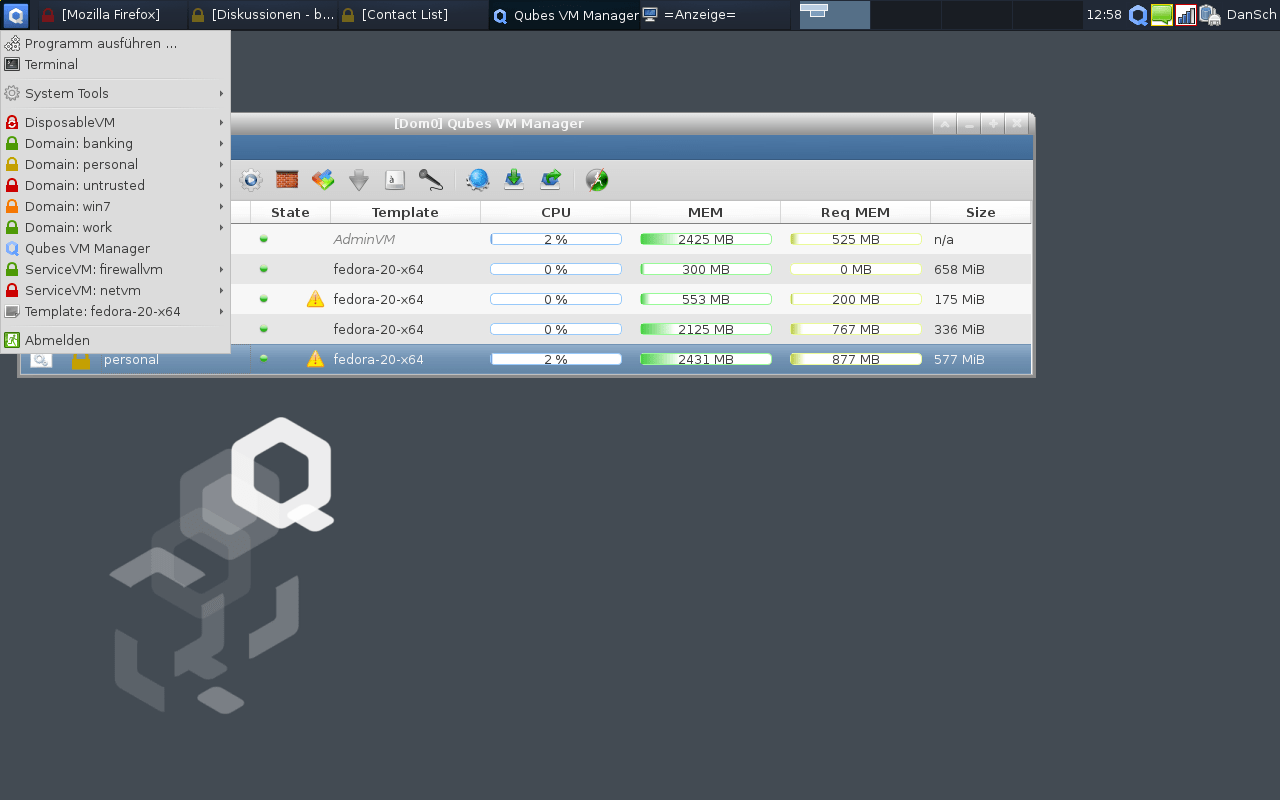The height and width of the screenshot is (800, 1280).
Task: Select the personal VM name in the highlighted row
Action: click(x=131, y=360)
